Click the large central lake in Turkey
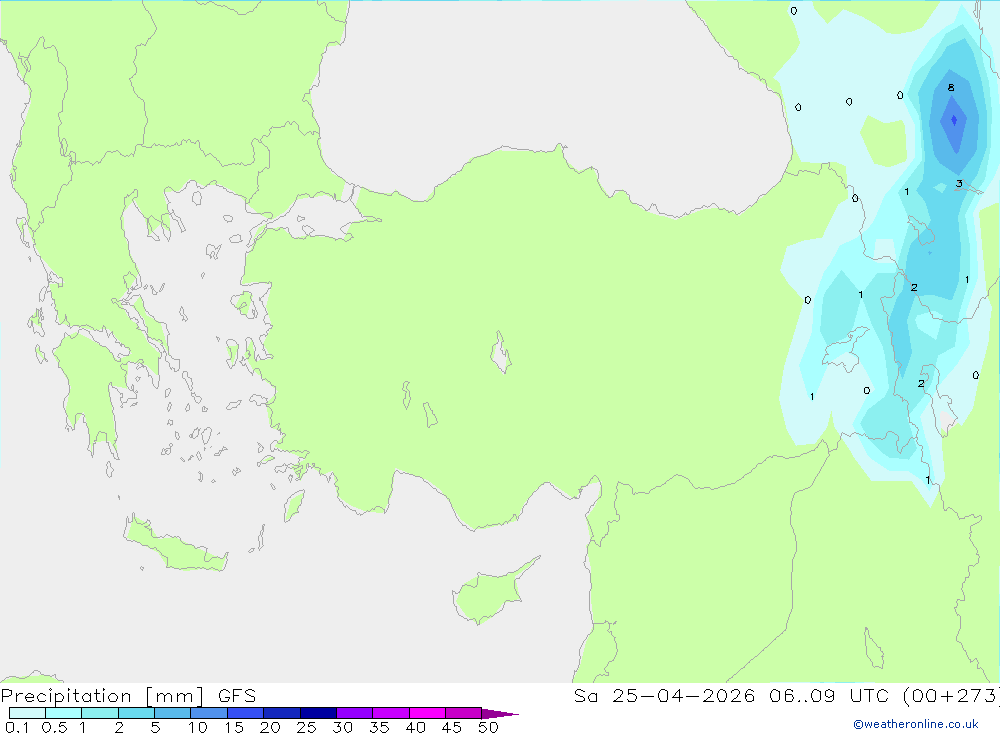This screenshot has height=733, width=1000. point(501,352)
